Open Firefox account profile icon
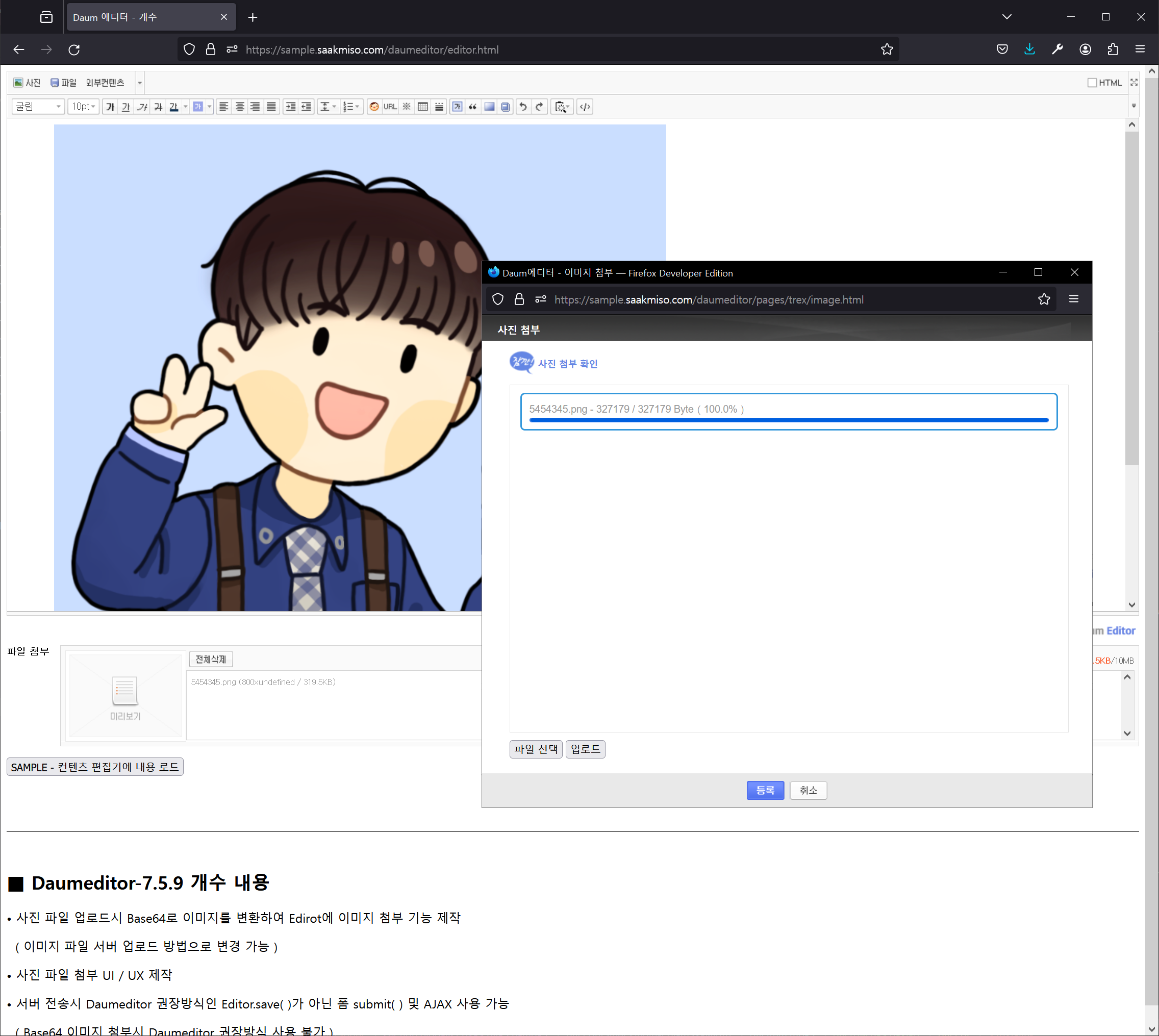This screenshot has width=1159, height=1036. pos(1086,49)
